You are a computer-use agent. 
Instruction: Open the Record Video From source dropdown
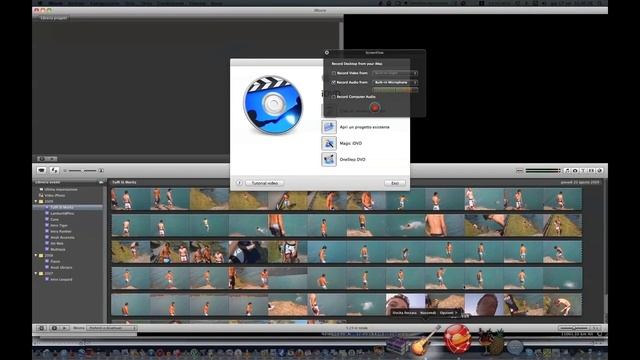[395, 73]
